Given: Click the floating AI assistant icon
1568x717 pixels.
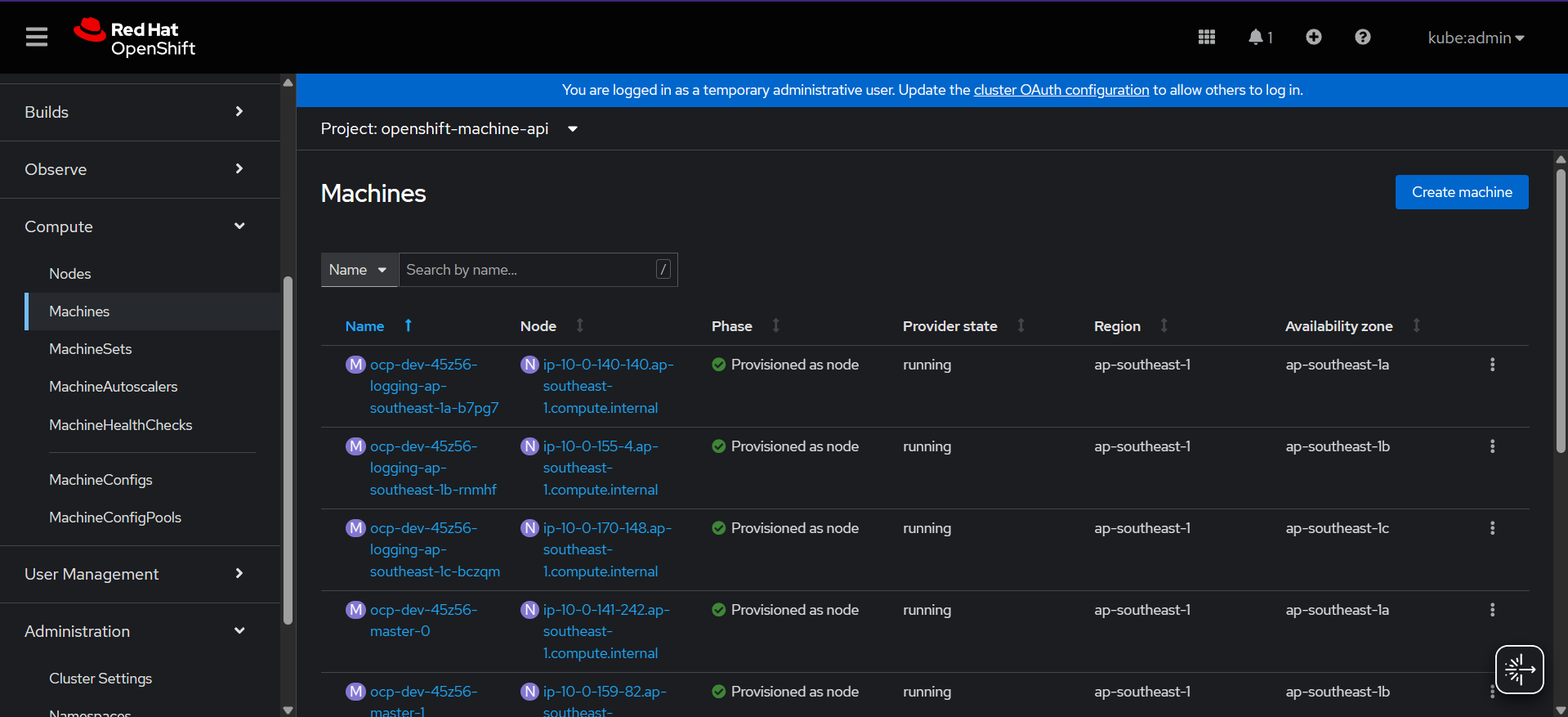Looking at the screenshot, I should pyautogui.click(x=1520, y=670).
